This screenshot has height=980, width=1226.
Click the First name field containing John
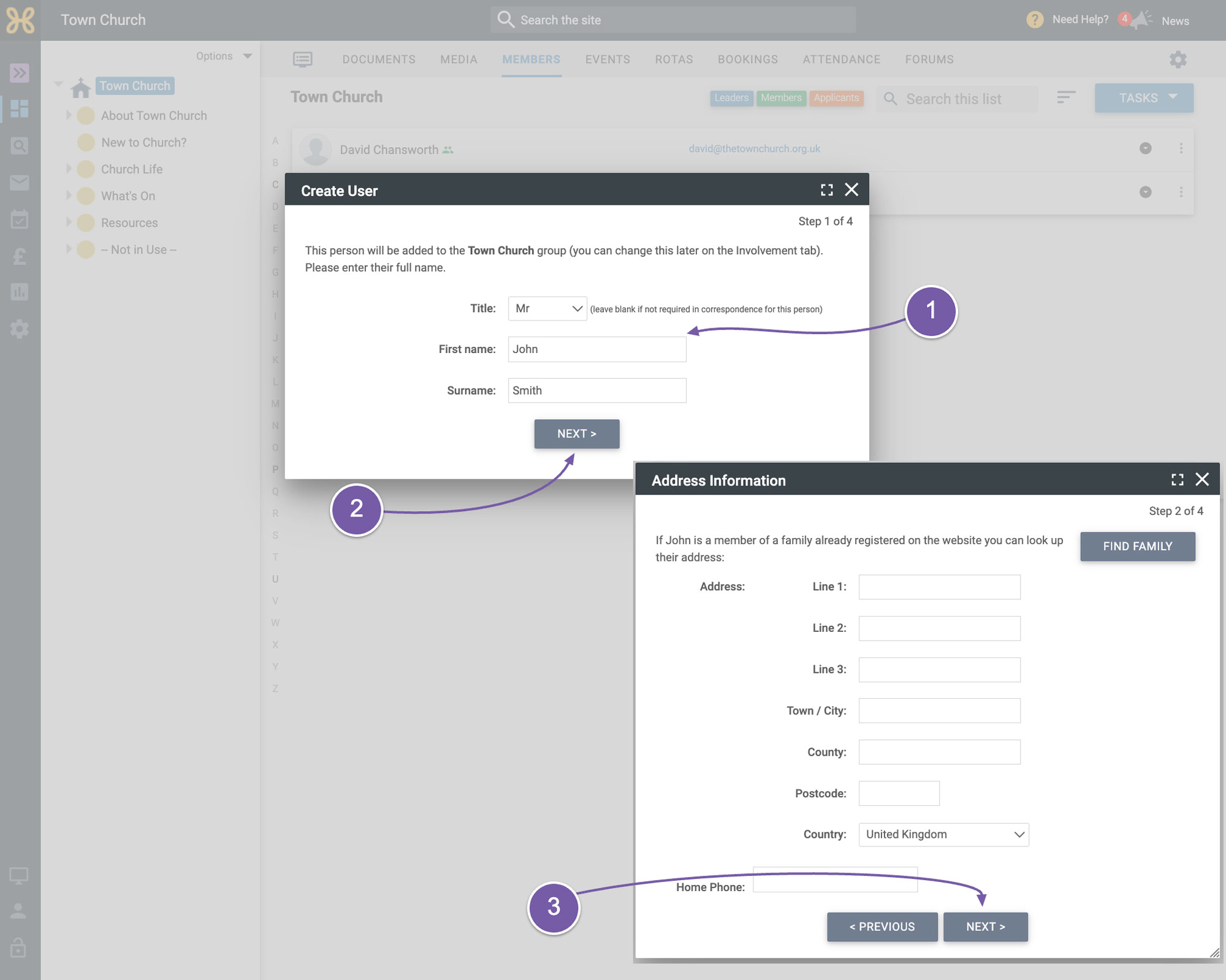tap(597, 349)
